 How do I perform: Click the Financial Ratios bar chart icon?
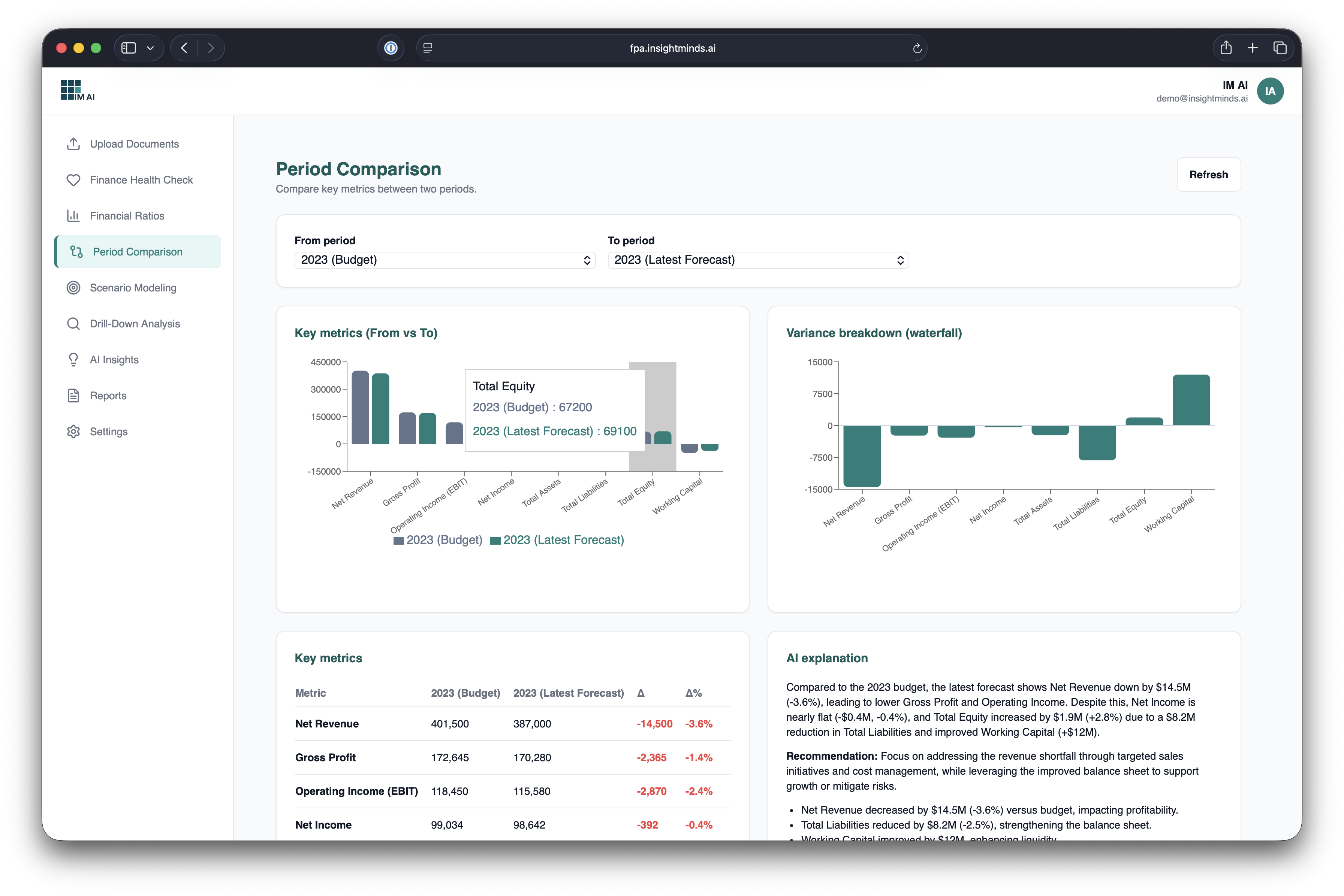tap(73, 216)
